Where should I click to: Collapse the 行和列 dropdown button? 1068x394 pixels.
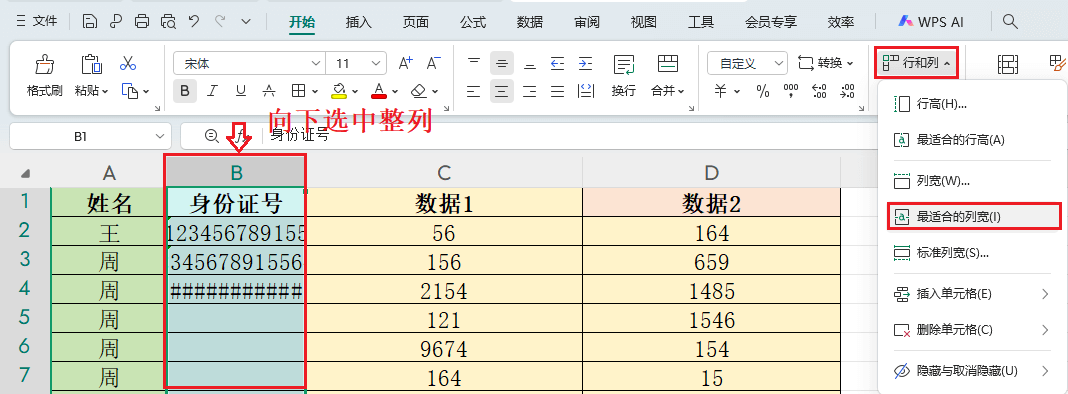tap(917, 63)
